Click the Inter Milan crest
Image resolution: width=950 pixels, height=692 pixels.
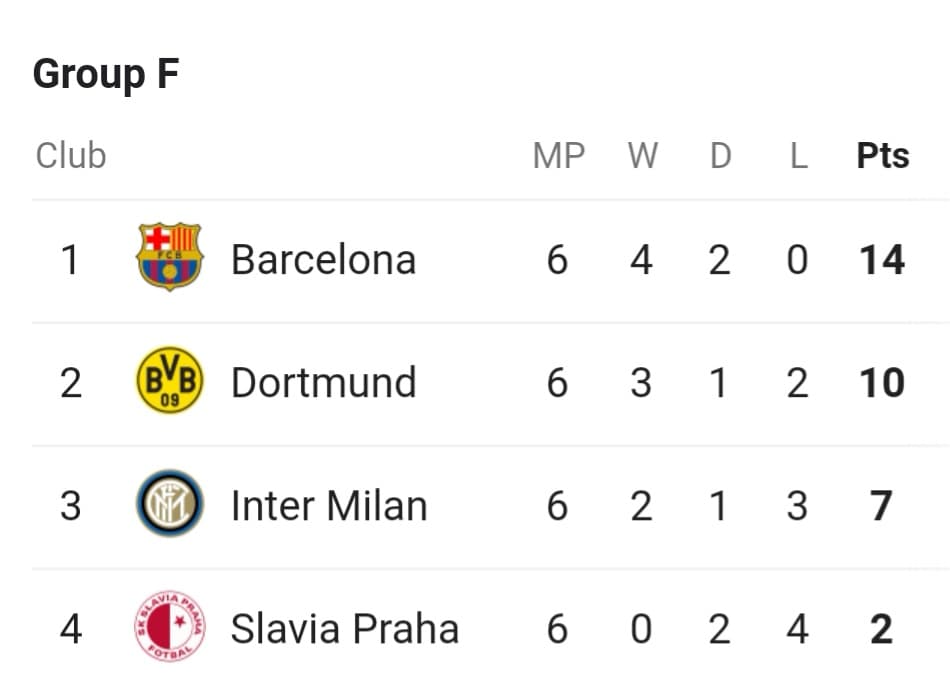pyautogui.click(x=170, y=503)
